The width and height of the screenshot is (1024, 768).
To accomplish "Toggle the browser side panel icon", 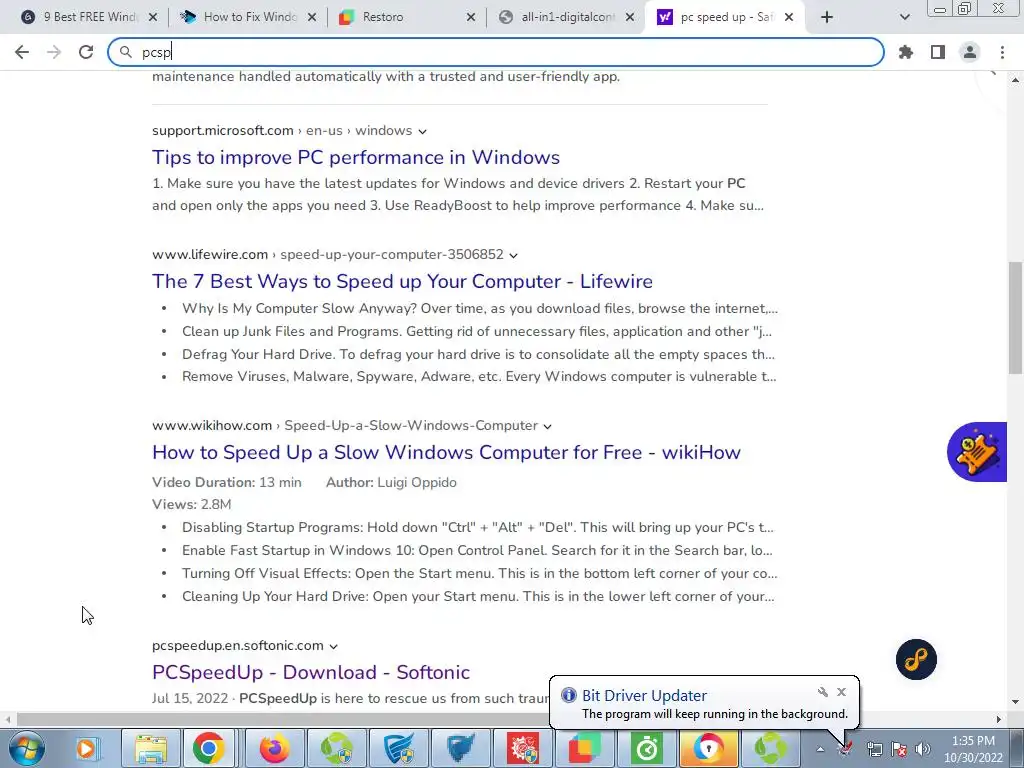I will (x=938, y=52).
